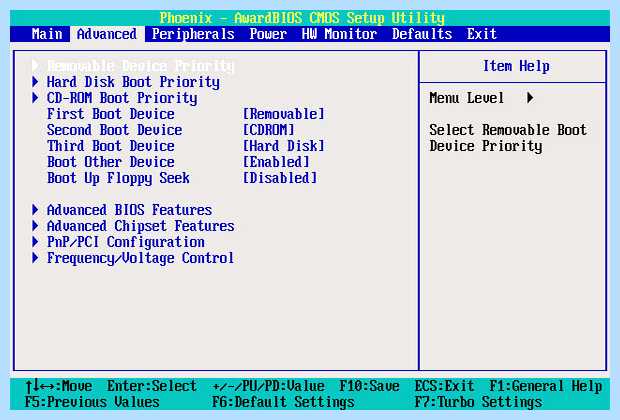Open CD-ROM Boot Priority submenu

[x=122, y=98]
